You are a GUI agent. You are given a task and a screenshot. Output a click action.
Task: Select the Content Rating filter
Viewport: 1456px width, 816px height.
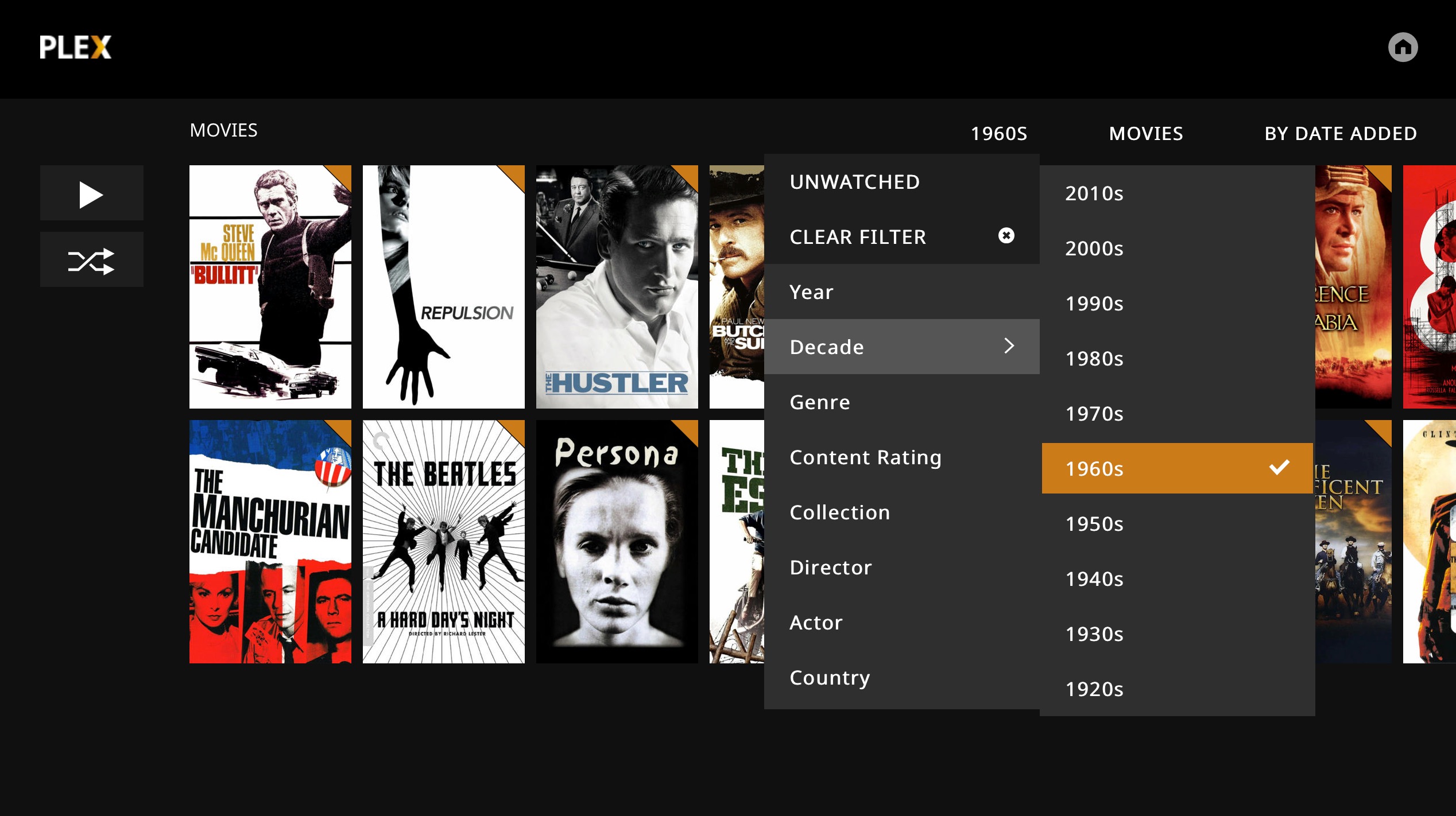865,457
